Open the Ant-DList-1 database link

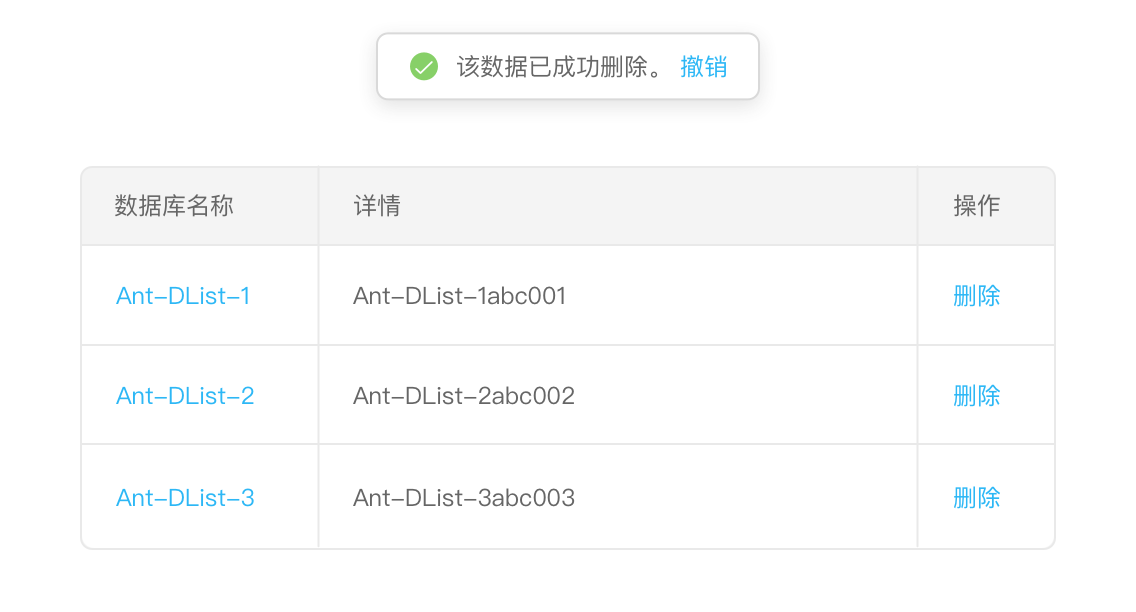click(183, 296)
